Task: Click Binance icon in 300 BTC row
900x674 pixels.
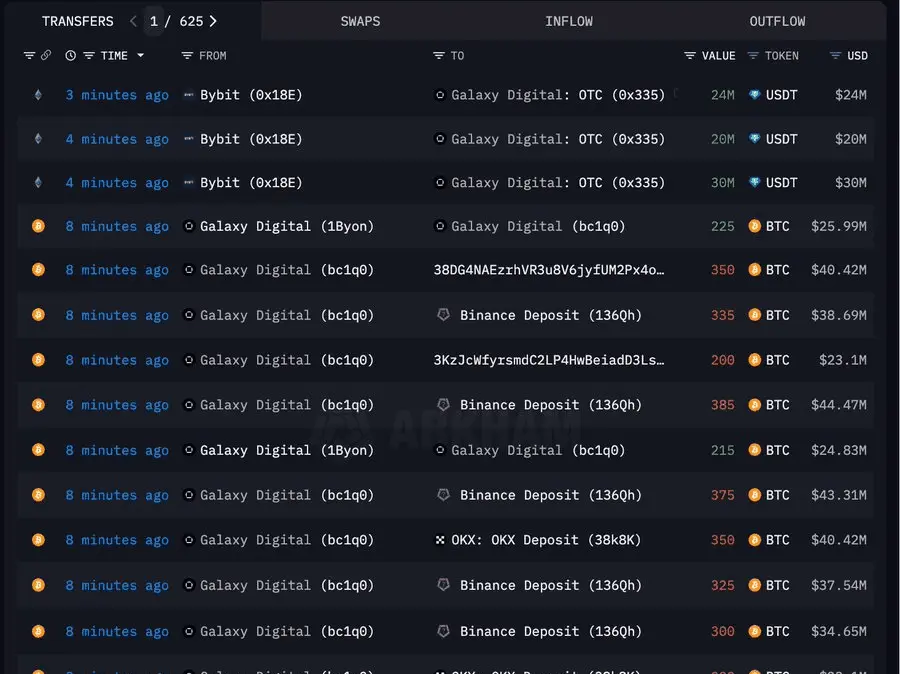Action: [x=443, y=631]
